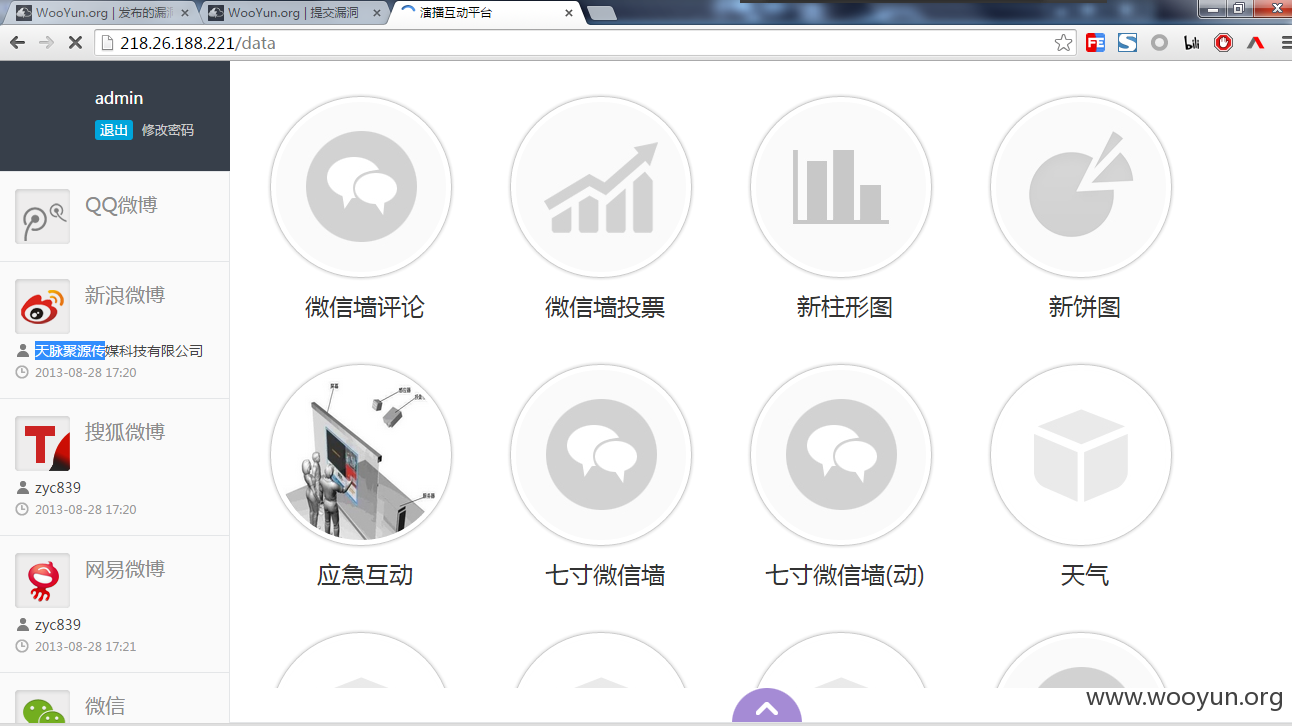Viewport: 1292px width, 726px height.
Task: Click the 2013-08-28 17:20 timestamp under 新浪微博
Action: [x=85, y=373]
